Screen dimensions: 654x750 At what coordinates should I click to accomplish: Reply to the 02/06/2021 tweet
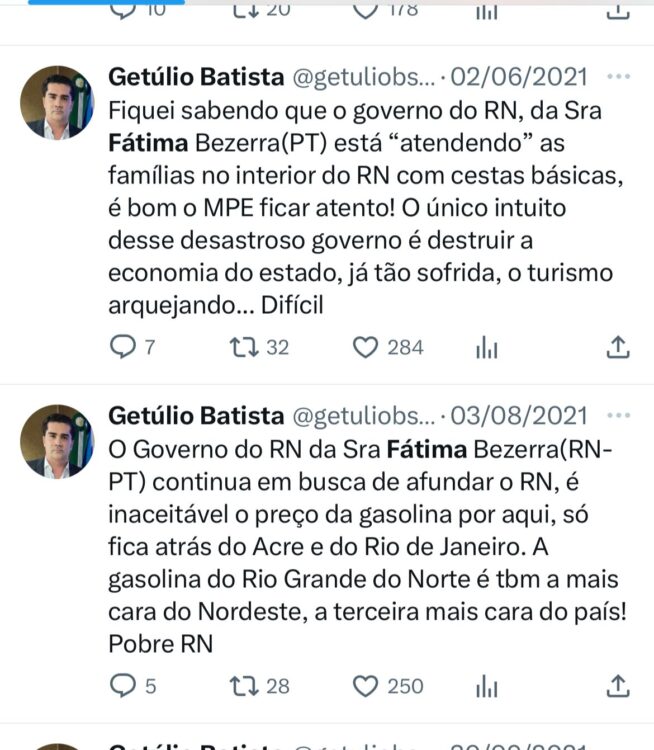tap(122, 347)
